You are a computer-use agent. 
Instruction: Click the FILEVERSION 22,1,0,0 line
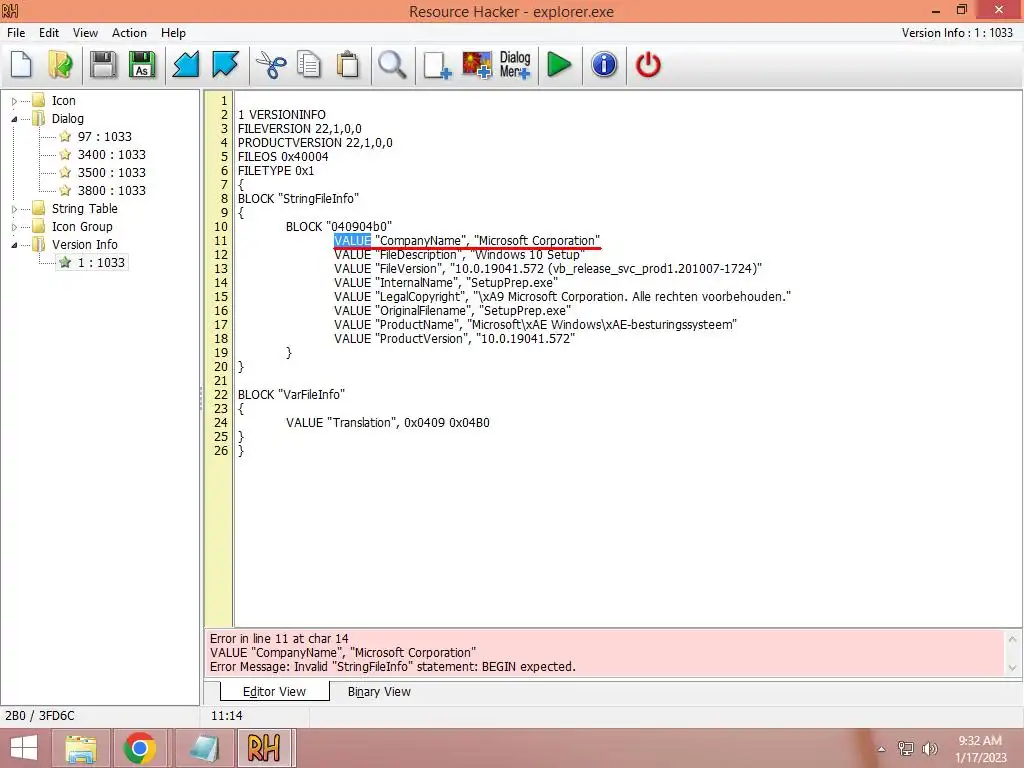pyautogui.click(x=300, y=129)
